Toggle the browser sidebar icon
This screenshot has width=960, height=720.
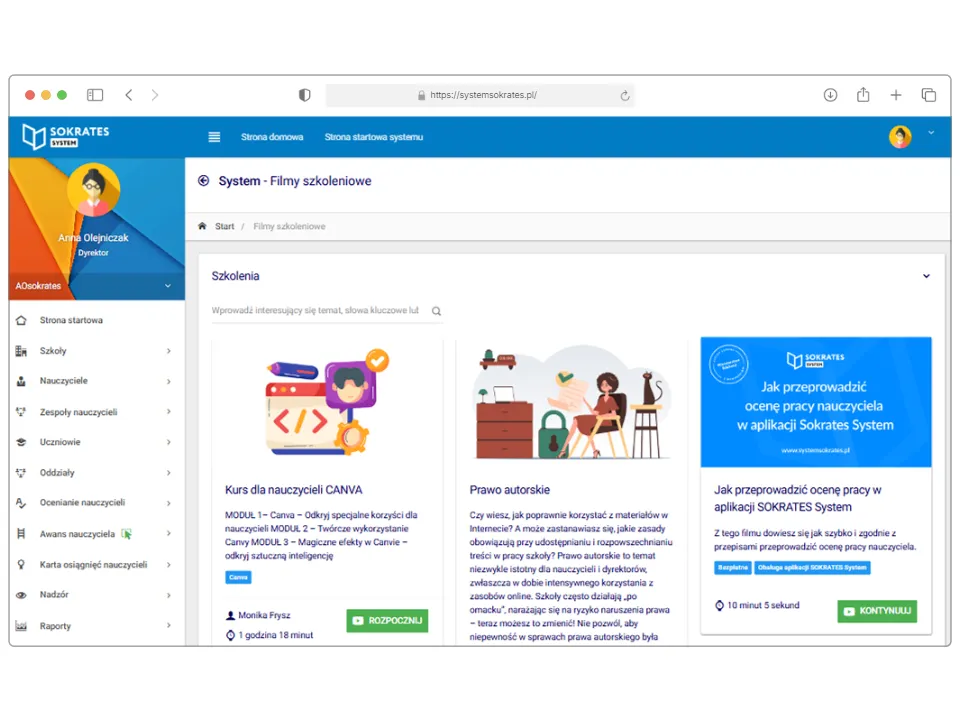tap(95, 95)
